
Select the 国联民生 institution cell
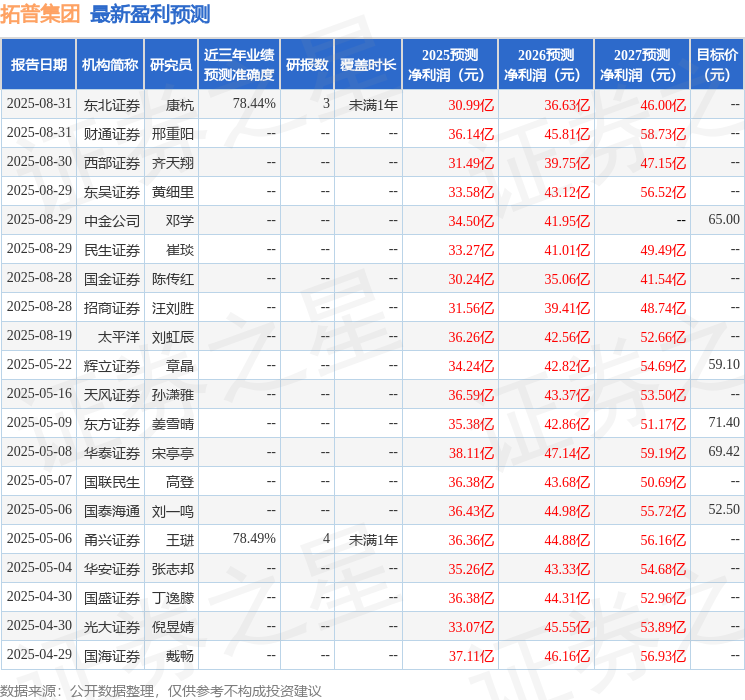coord(112,482)
